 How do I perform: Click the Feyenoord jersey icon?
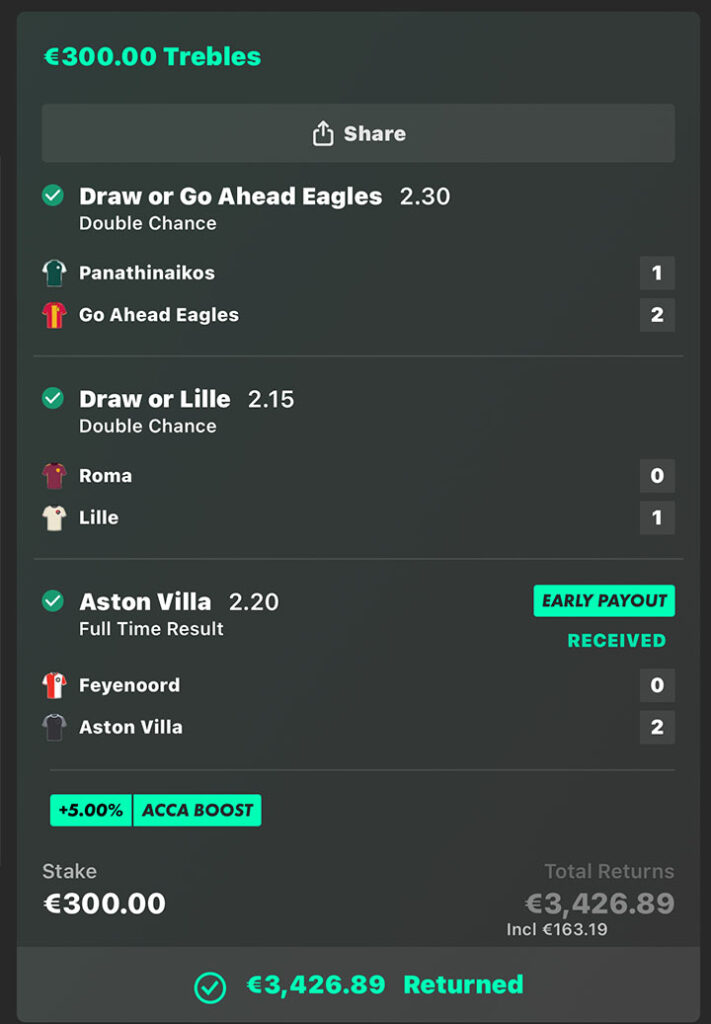(x=54, y=685)
